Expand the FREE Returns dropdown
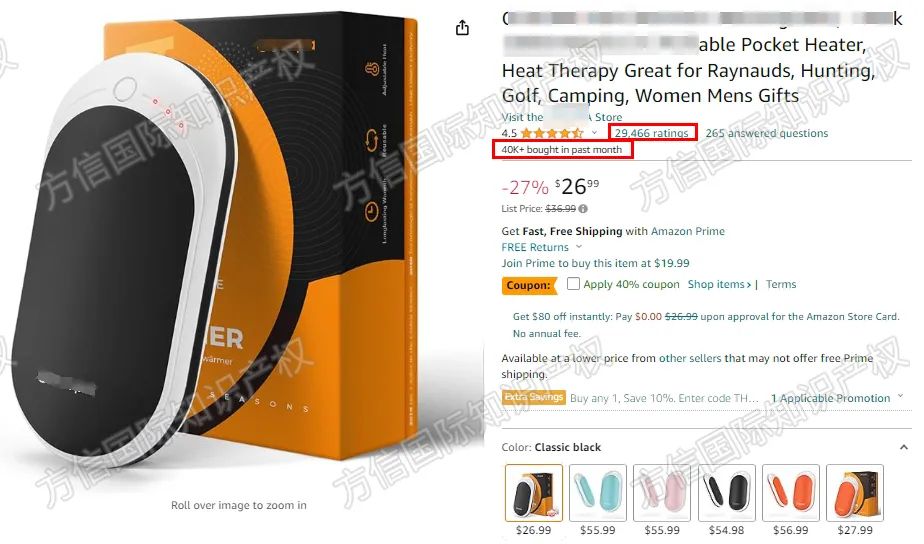Image resolution: width=924 pixels, height=544 pixels. 579,247
